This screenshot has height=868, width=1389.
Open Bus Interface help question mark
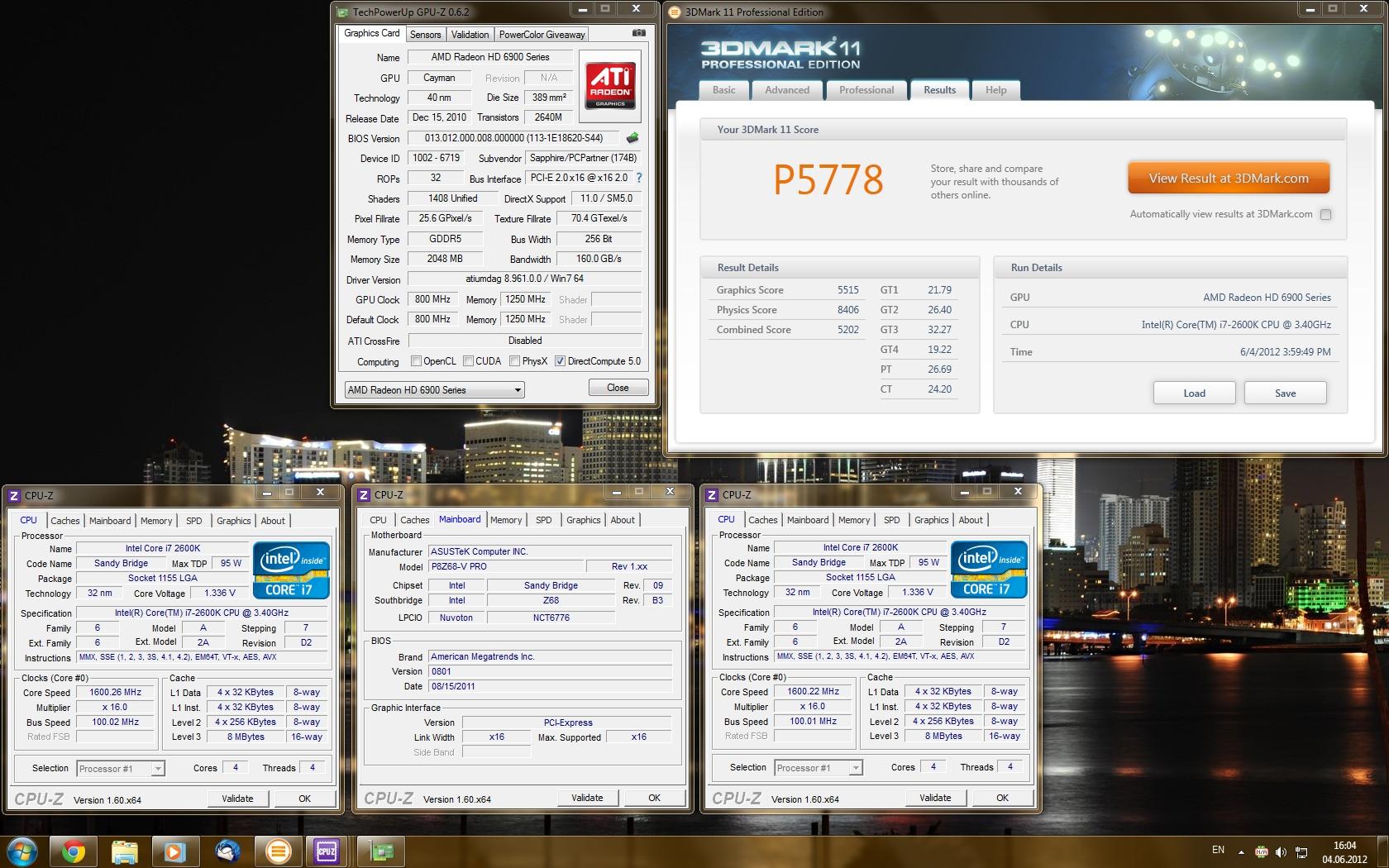pos(638,178)
